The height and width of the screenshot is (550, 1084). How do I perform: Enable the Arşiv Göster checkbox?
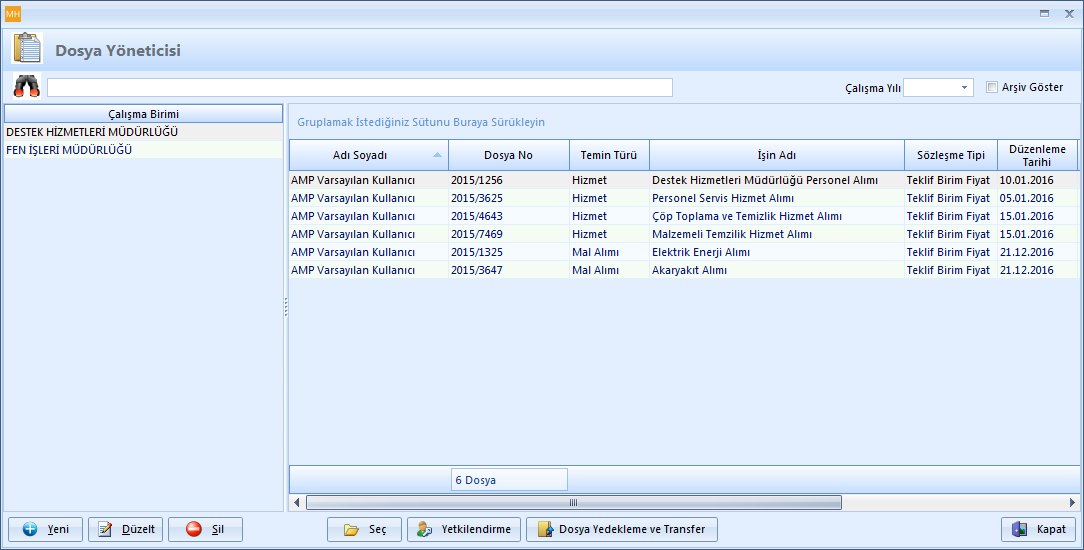(x=992, y=87)
